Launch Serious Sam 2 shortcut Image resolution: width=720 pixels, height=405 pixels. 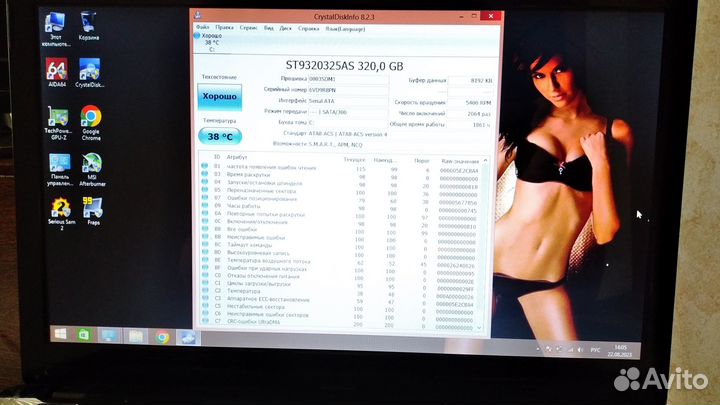(57, 210)
